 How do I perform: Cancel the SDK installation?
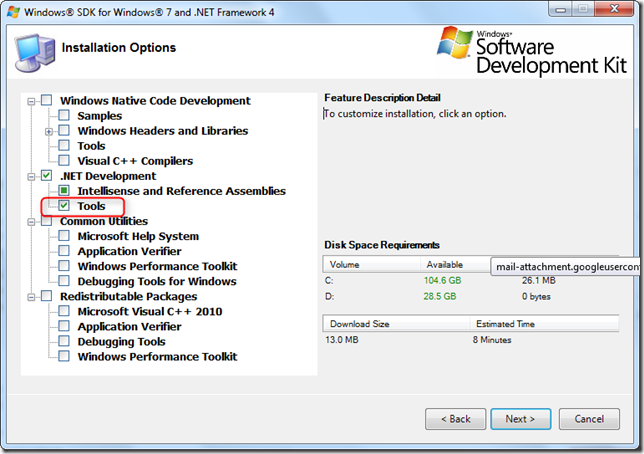589,419
